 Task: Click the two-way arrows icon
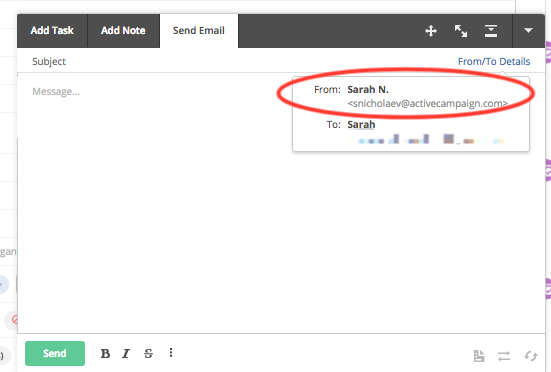[504, 356]
